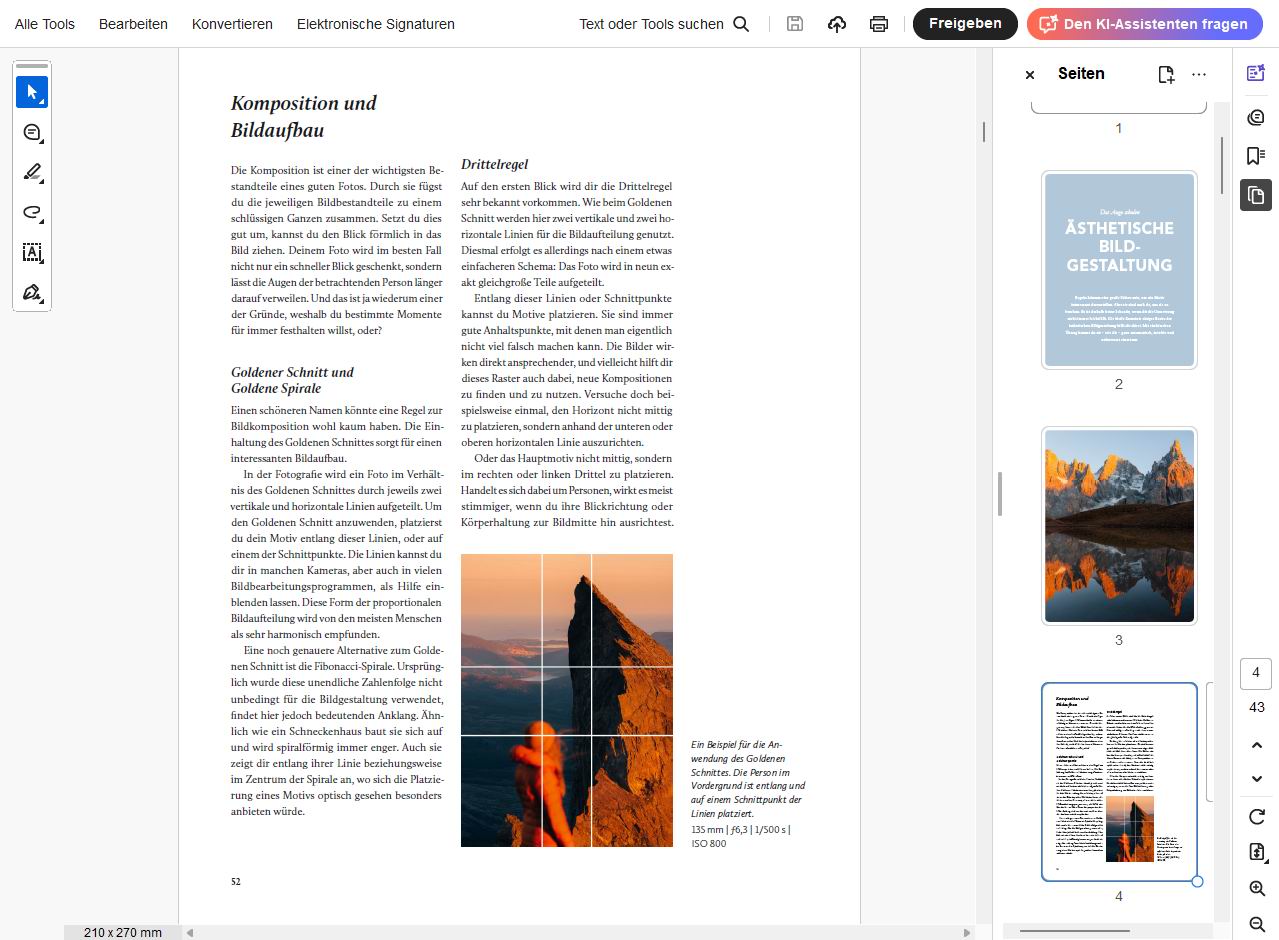Print the document
The image size is (1279, 940).
tap(879, 24)
